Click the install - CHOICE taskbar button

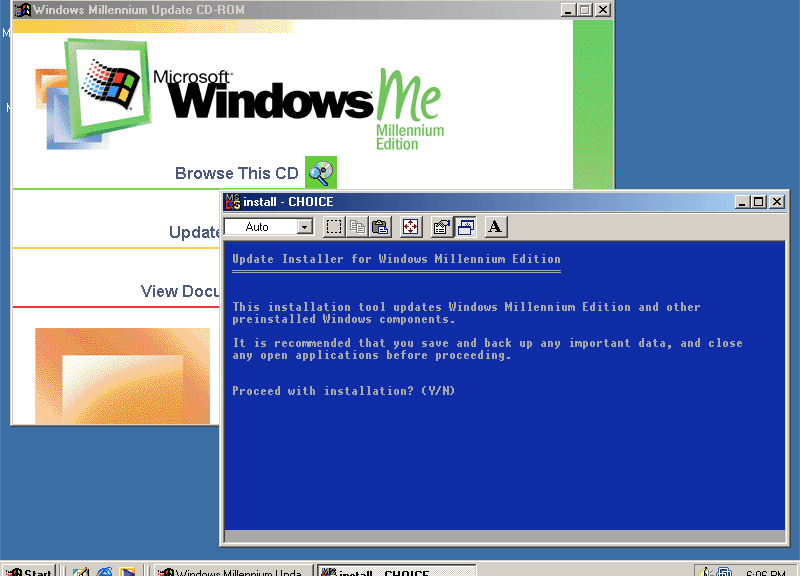pos(396,570)
